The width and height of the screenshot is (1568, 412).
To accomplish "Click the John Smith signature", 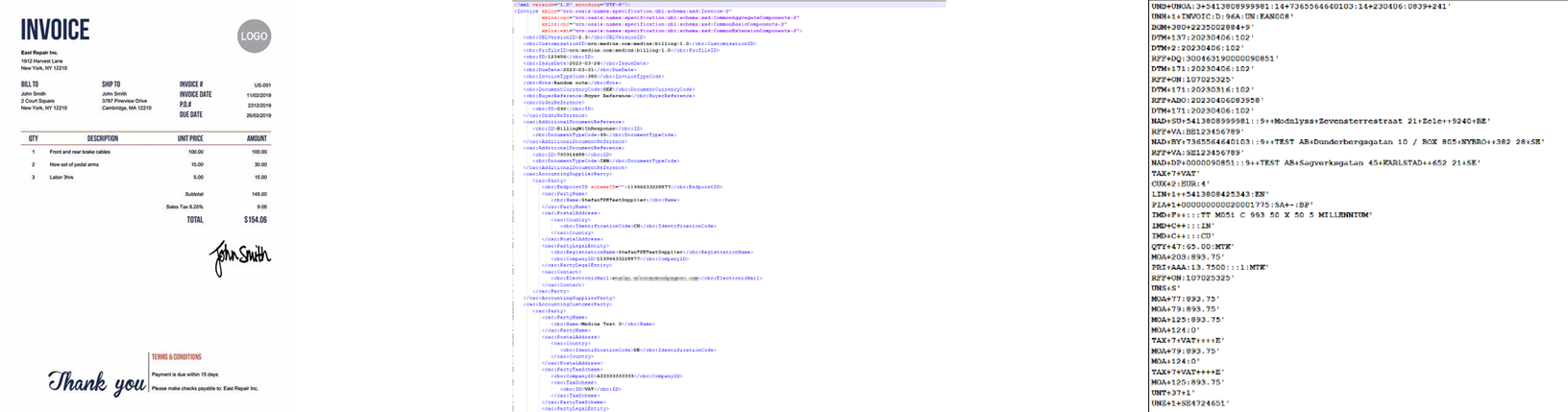I will click(x=241, y=254).
